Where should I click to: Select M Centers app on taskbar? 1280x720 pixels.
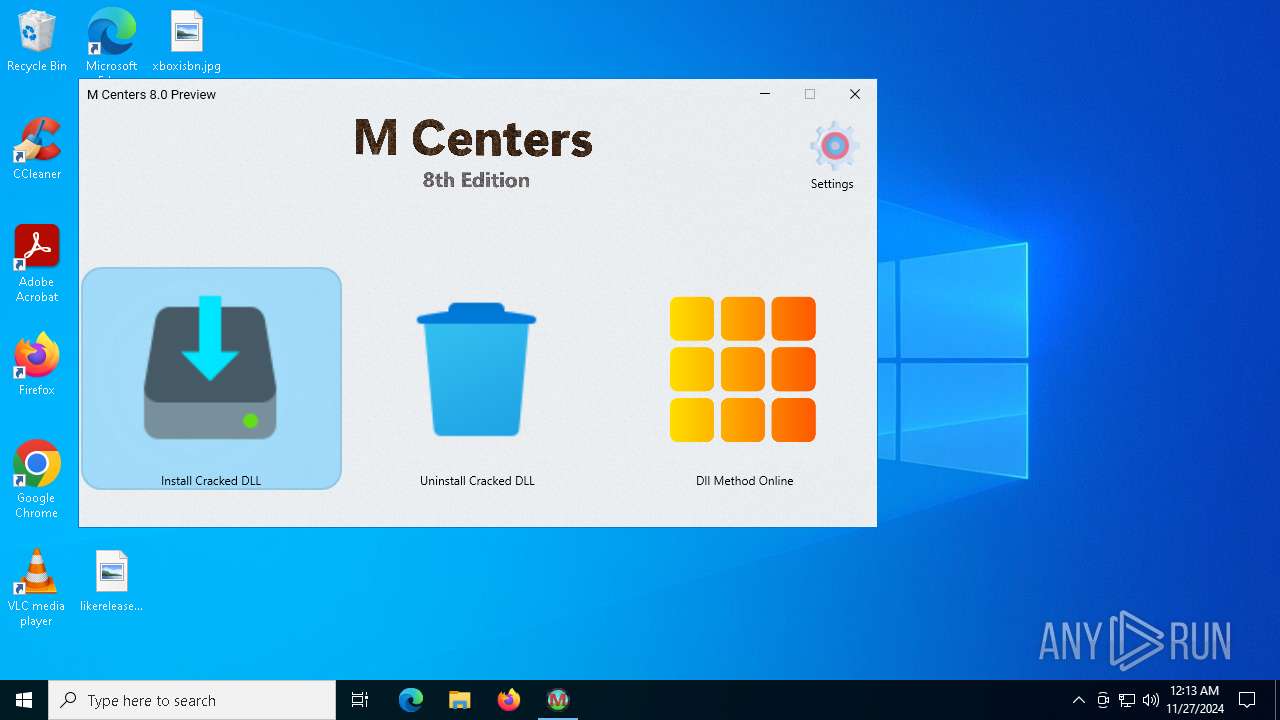point(558,700)
